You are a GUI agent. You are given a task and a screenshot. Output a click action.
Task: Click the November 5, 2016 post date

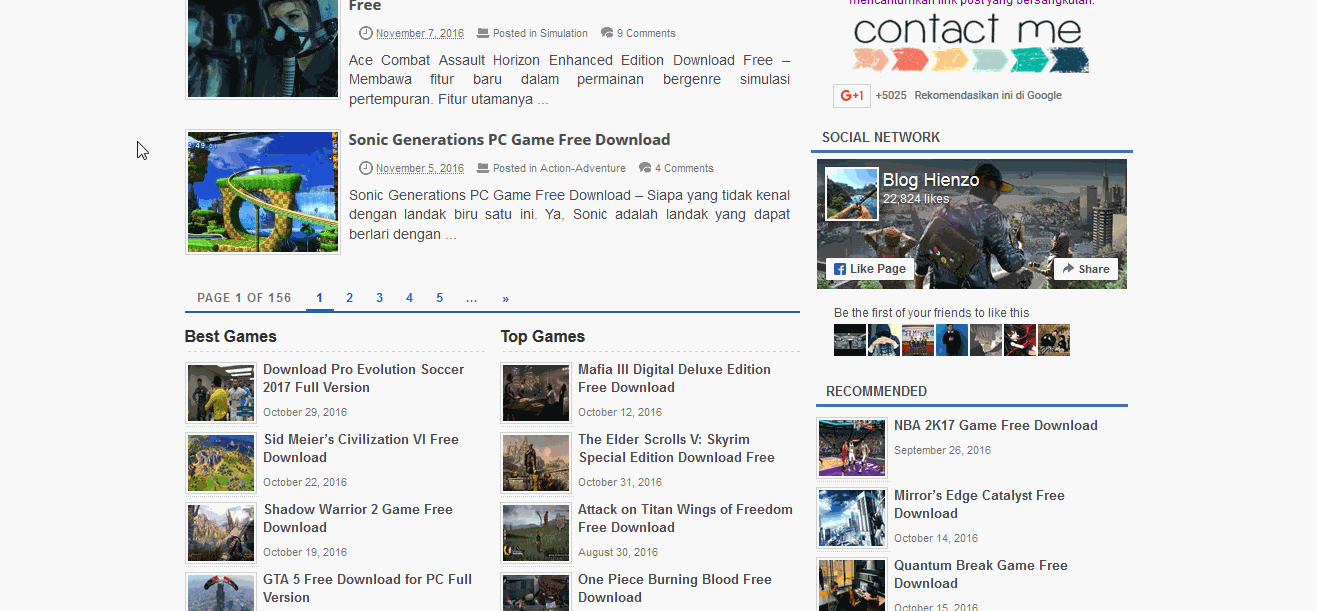click(x=420, y=168)
